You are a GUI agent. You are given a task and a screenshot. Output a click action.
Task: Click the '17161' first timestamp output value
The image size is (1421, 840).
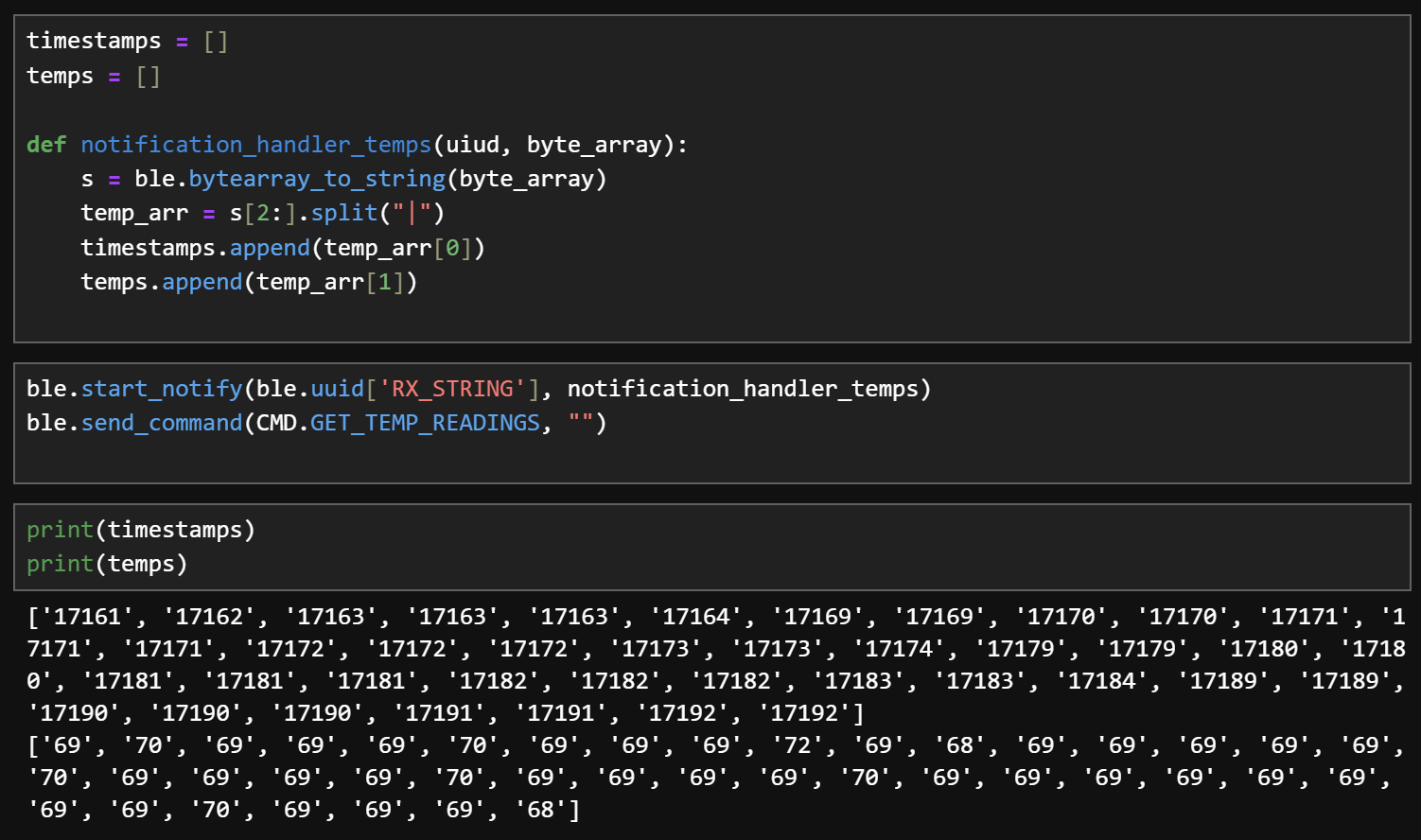pyautogui.click(x=87, y=617)
